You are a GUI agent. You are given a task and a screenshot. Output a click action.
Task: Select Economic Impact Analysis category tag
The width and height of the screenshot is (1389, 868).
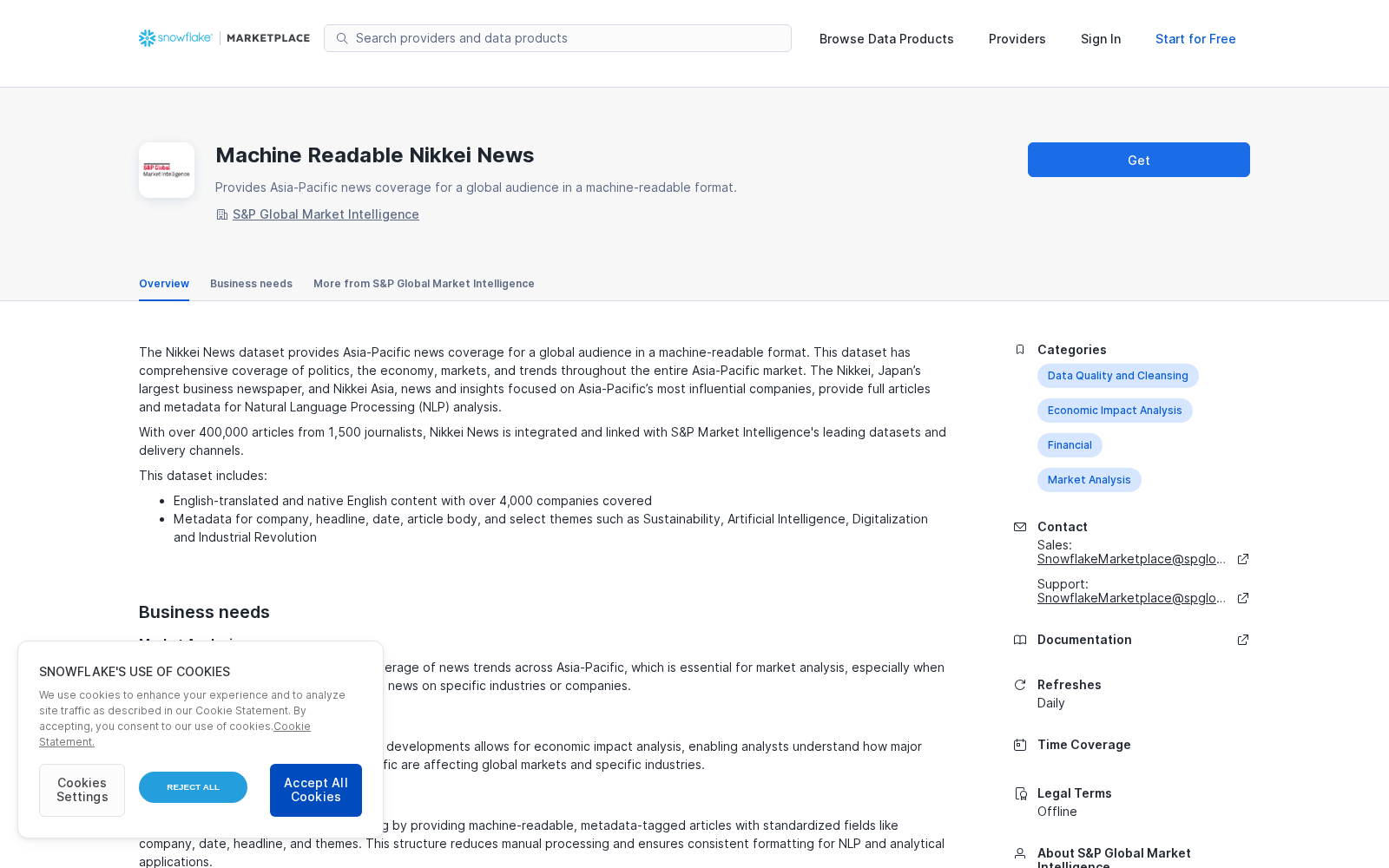pos(1115,411)
